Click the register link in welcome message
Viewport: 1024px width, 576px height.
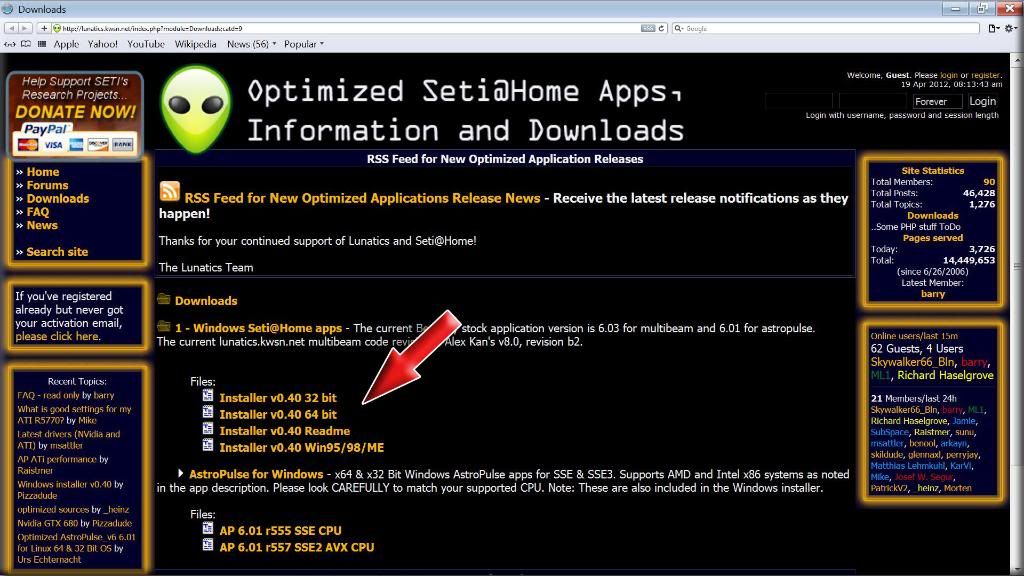coord(985,75)
